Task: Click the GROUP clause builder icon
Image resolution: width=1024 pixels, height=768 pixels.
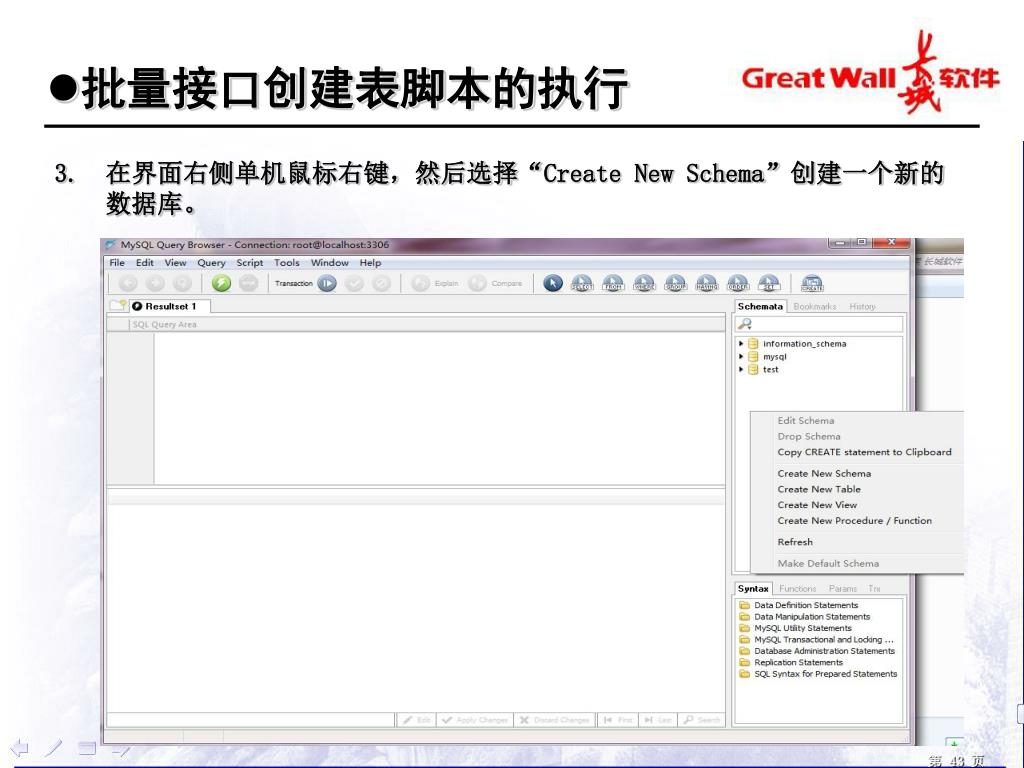Action: click(x=676, y=283)
